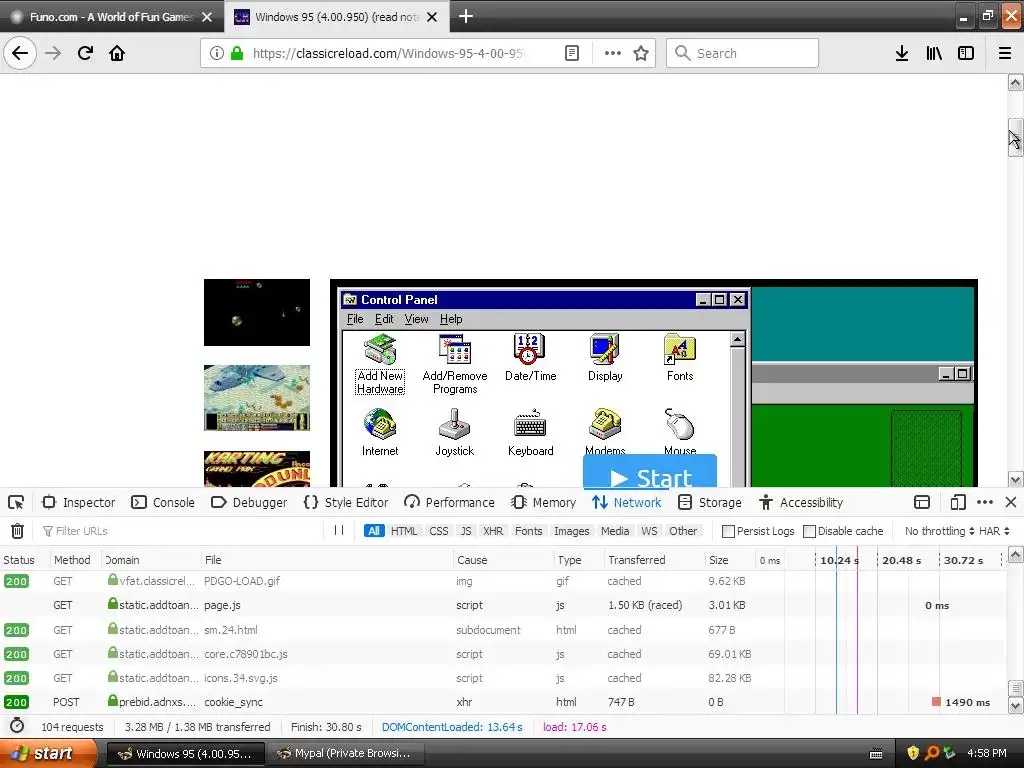The image size is (1024, 768).
Task: Open the Library icon in toolbar
Action: point(934,53)
